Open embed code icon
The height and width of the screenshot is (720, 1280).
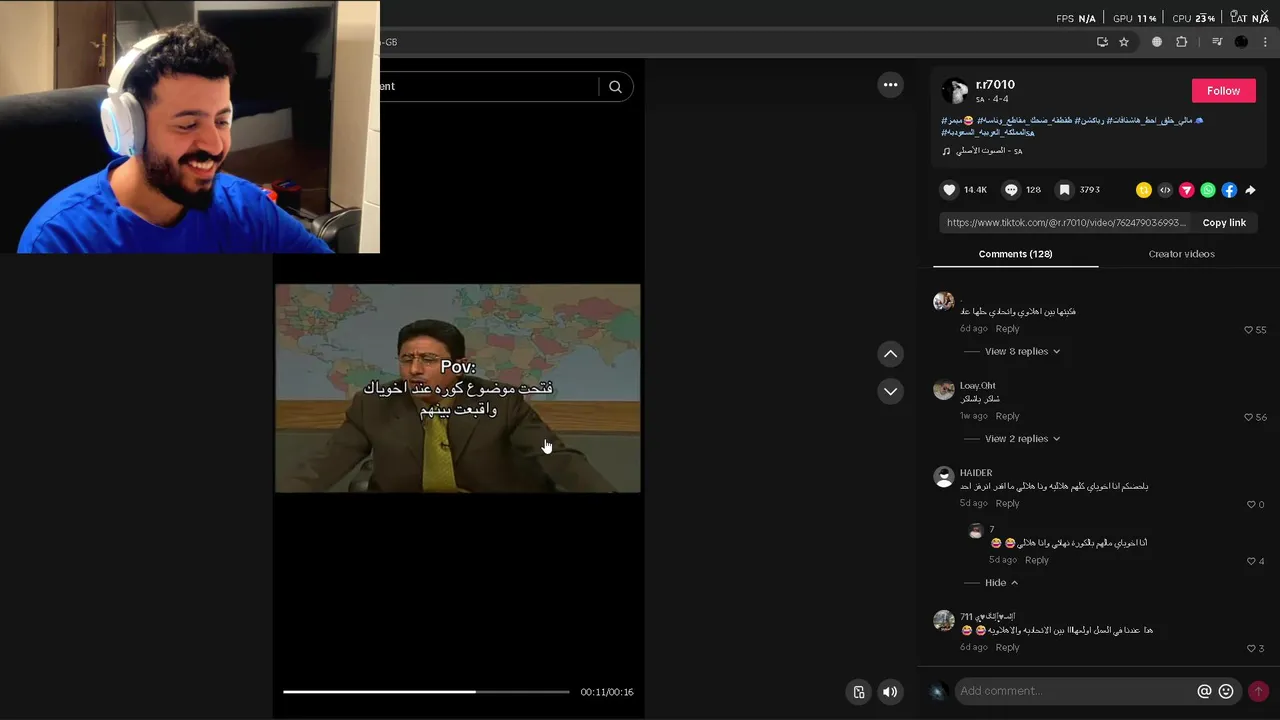point(1165,190)
